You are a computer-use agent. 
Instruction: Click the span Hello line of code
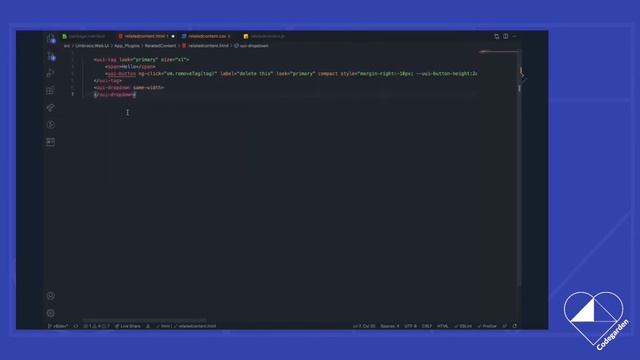coord(130,67)
